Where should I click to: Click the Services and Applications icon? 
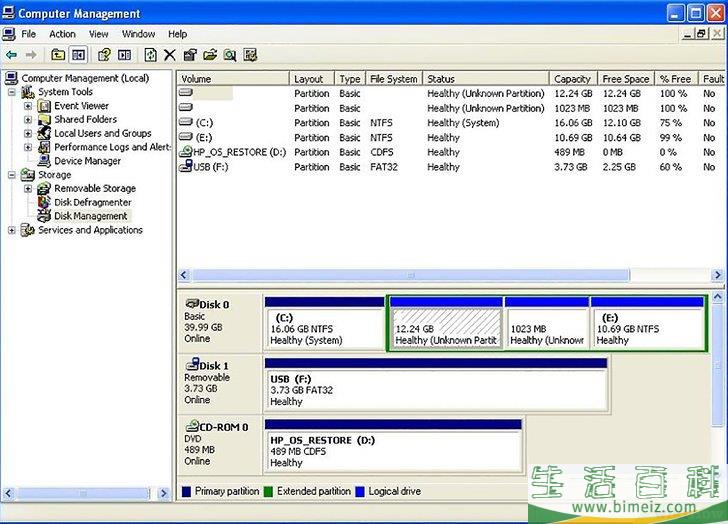pos(28,230)
